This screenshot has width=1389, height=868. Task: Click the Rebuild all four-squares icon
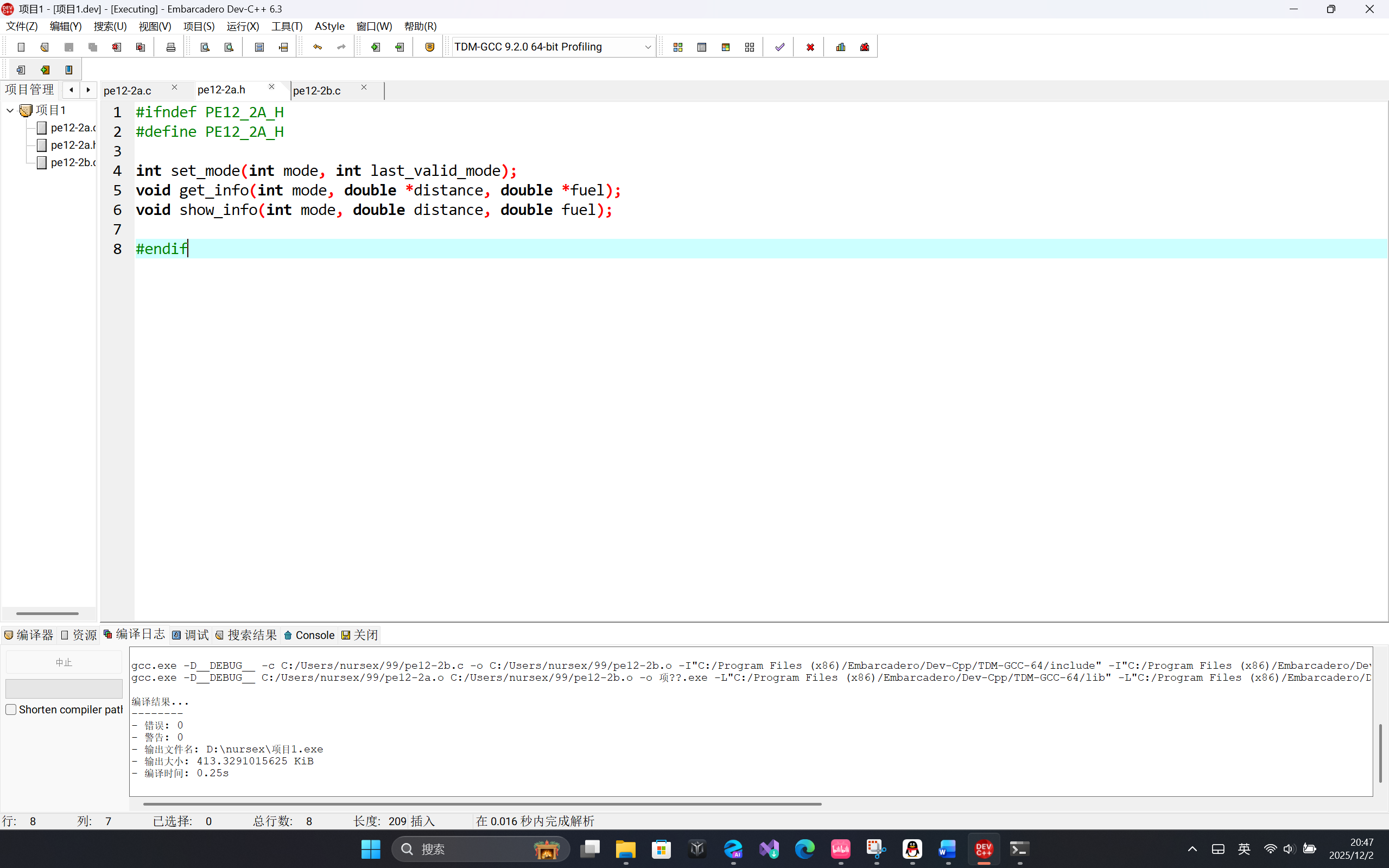(750, 47)
